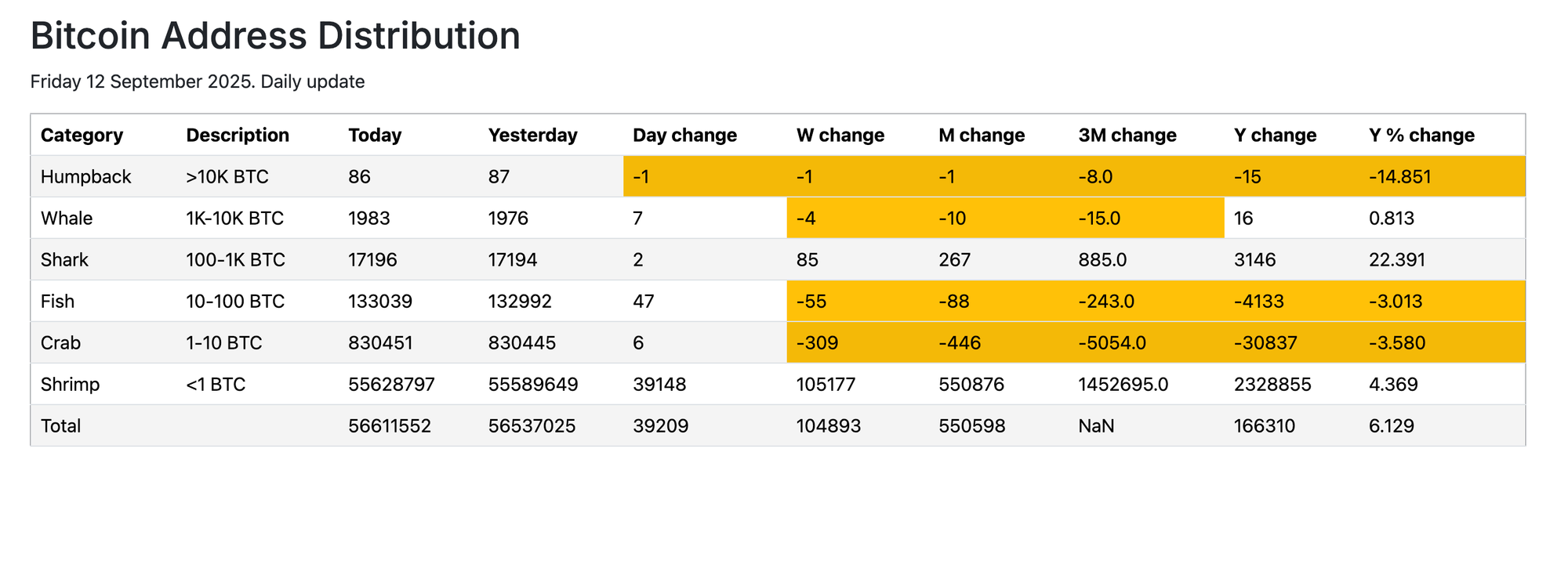
Task: Click the Shark description 100-1K BTC
Action: (x=235, y=260)
